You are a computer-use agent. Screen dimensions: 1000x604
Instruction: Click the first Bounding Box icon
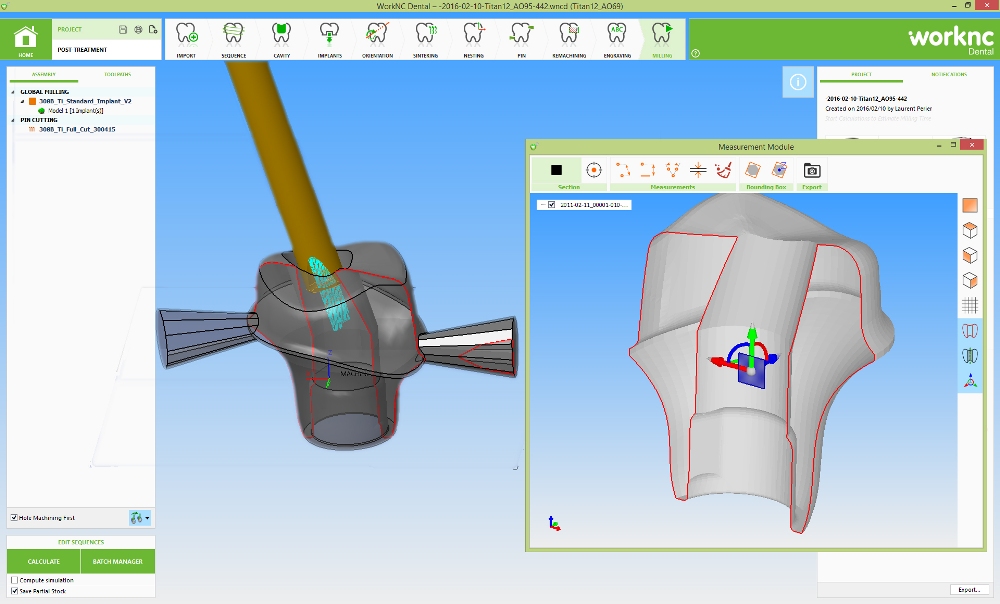coord(753,170)
